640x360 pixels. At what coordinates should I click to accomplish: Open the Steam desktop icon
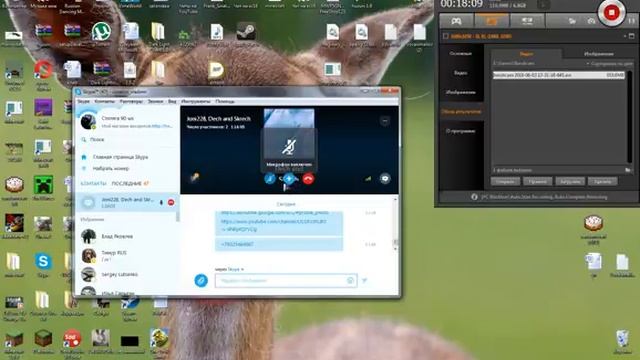coord(246,31)
